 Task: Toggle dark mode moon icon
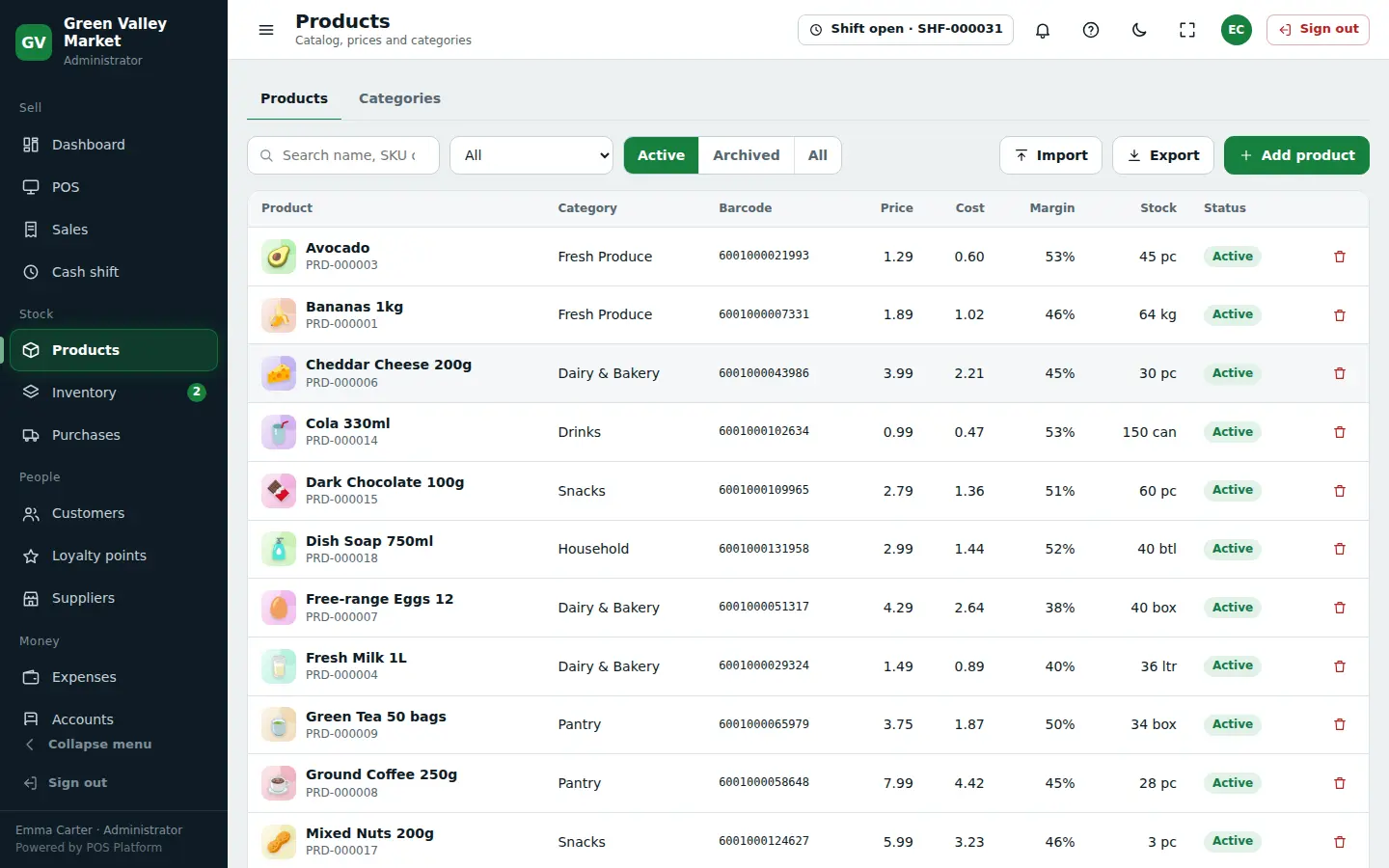point(1139,30)
